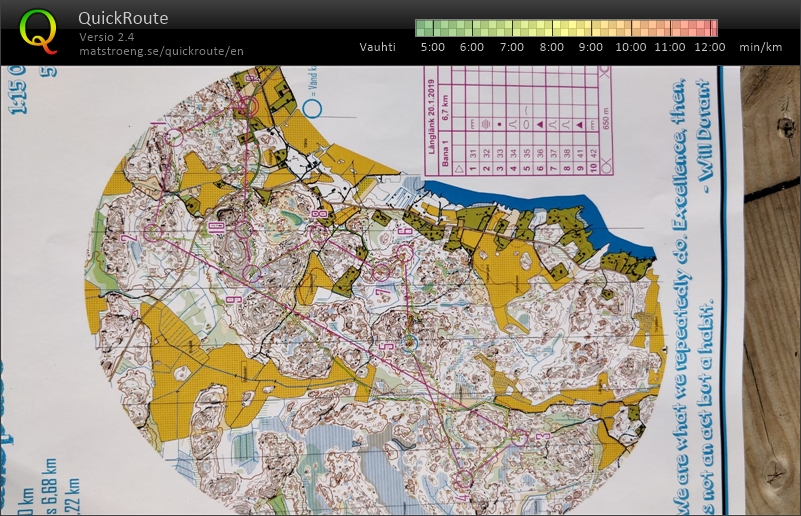Click control circle 1 on the map
This screenshot has width=801, height=516.
(175, 137)
